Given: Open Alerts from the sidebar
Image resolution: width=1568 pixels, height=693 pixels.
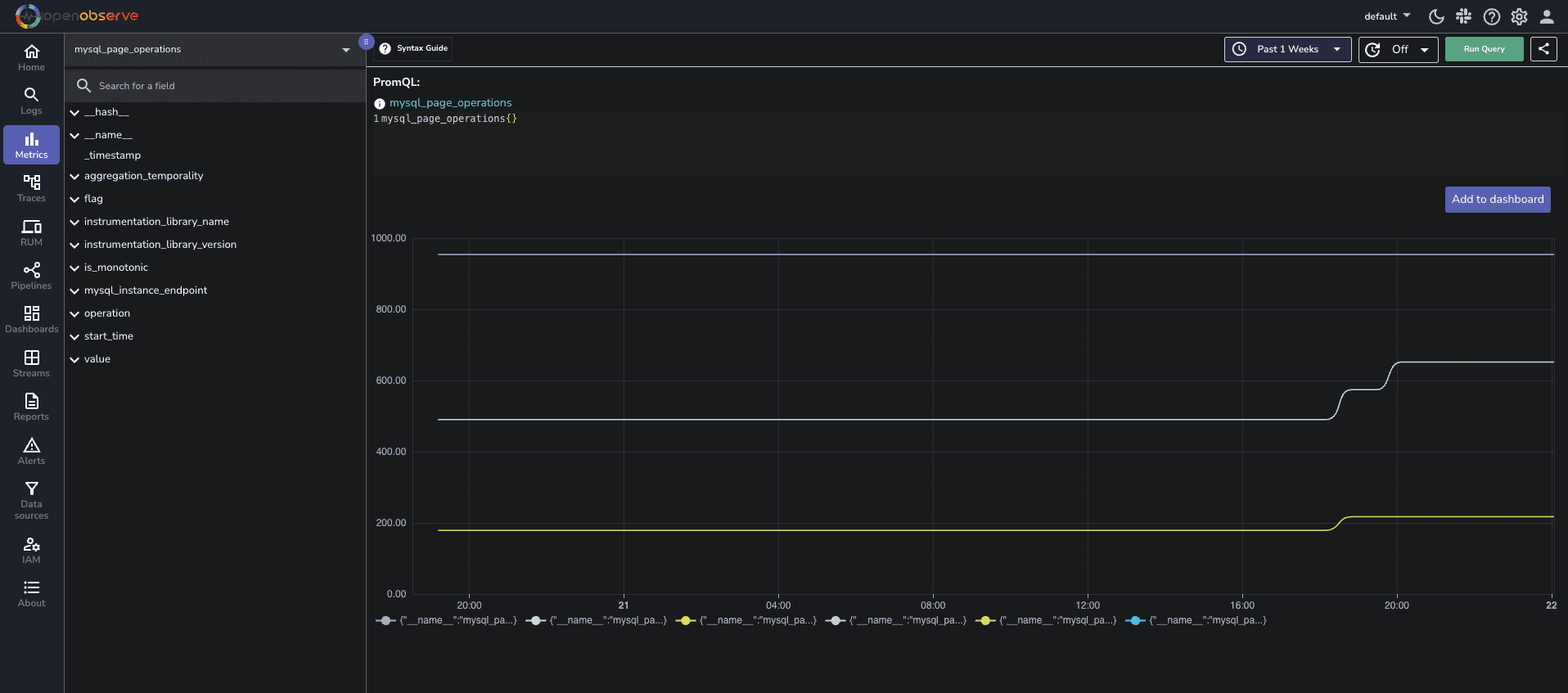Looking at the screenshot, I should [32, 451].
